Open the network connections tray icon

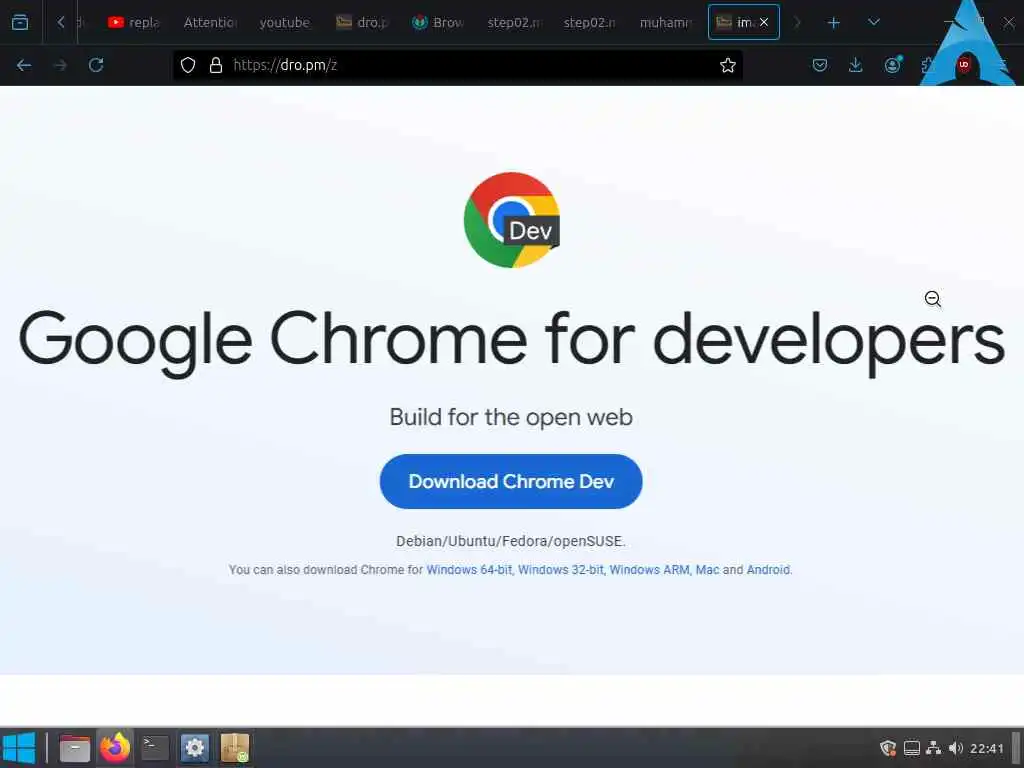(x=934, y=748)
